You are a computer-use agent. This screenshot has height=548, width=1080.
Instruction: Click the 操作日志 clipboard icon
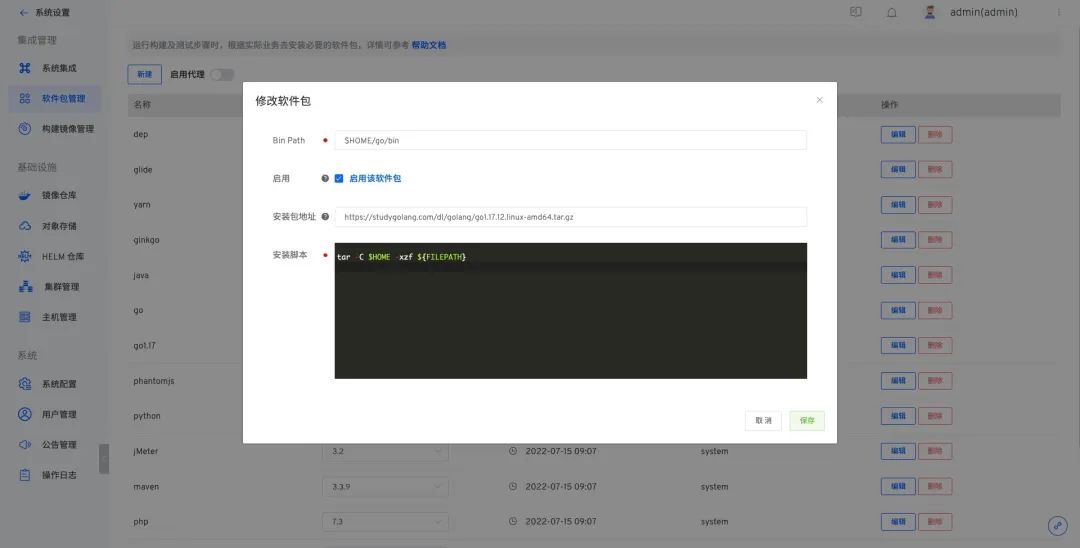point(25,475)
